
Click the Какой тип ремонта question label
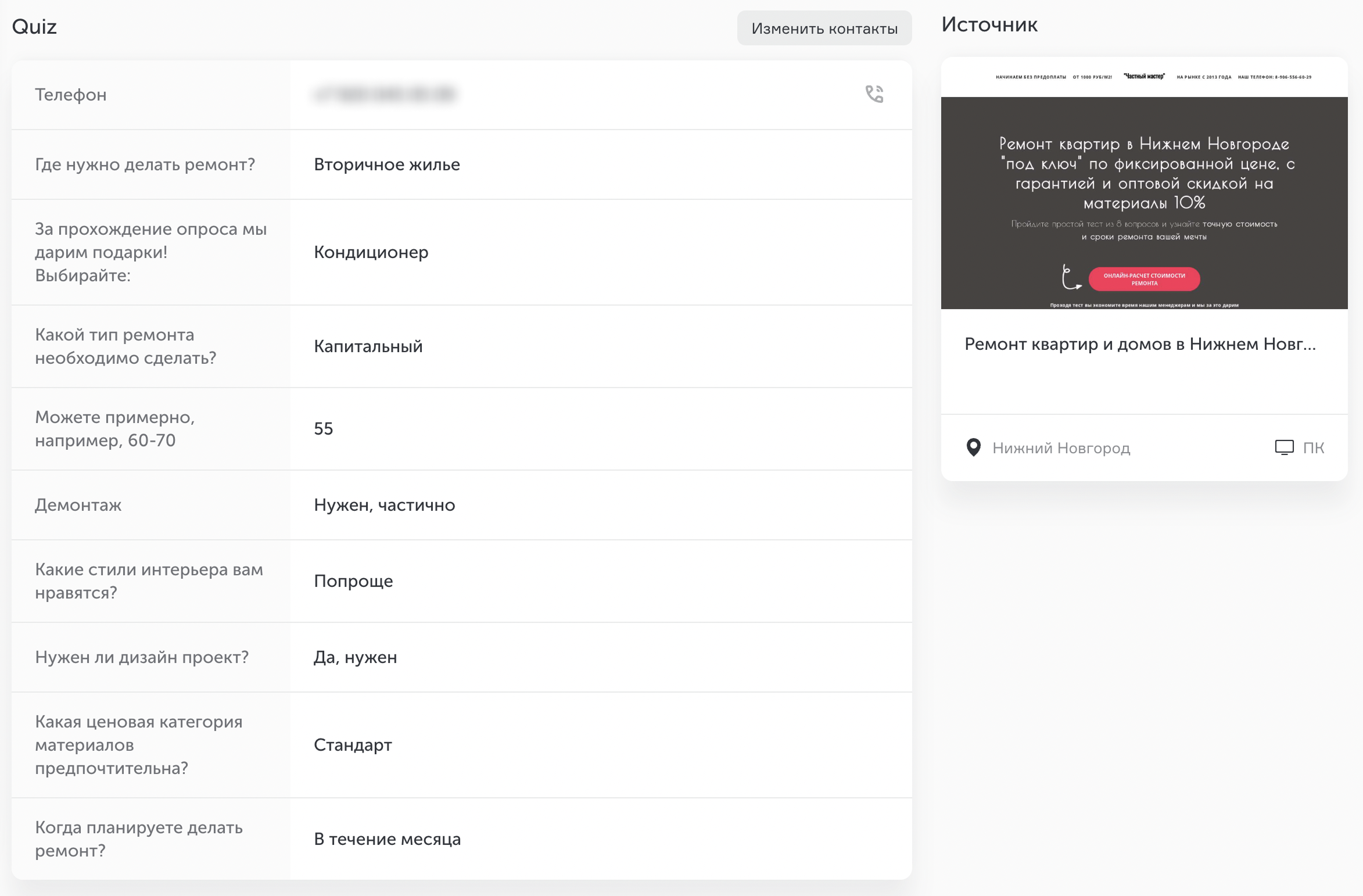(125, 346)
